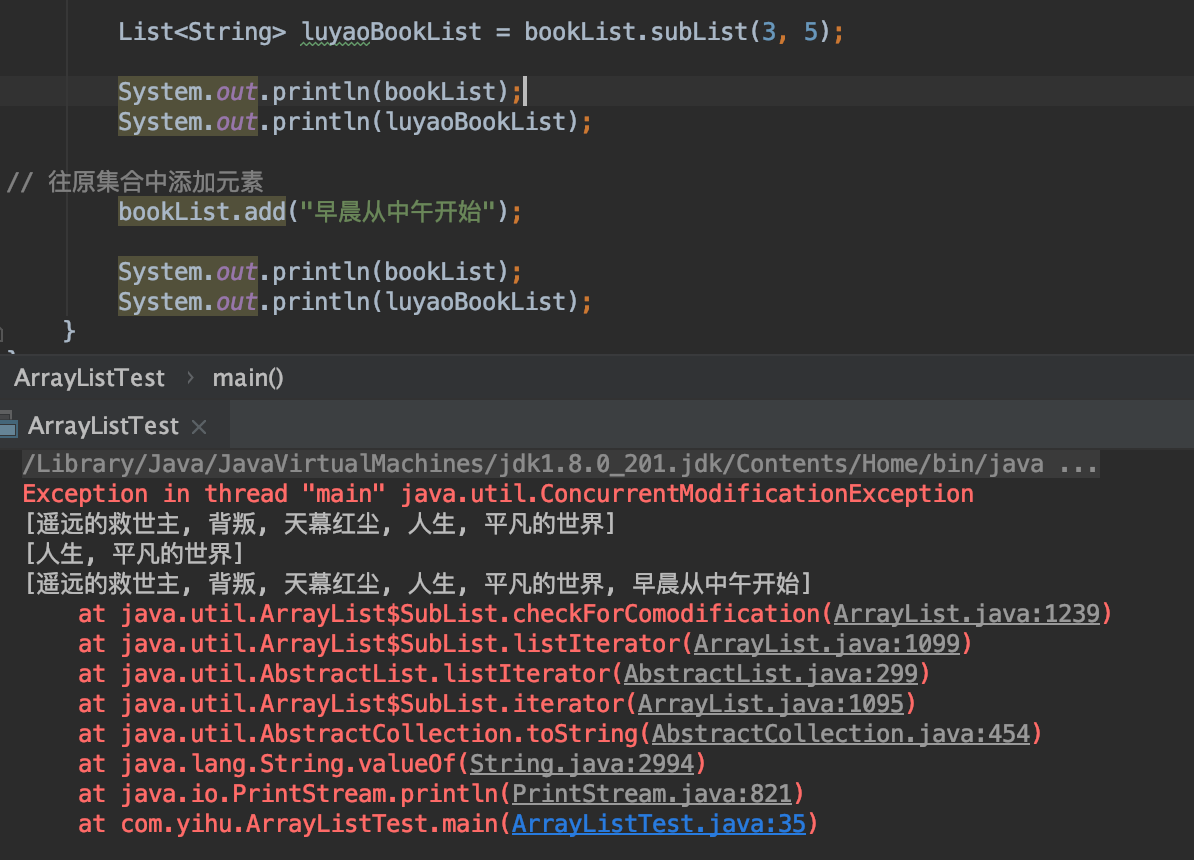
Task: Open ArrayListTest.java:35 stack trace link
Action: 659,823
